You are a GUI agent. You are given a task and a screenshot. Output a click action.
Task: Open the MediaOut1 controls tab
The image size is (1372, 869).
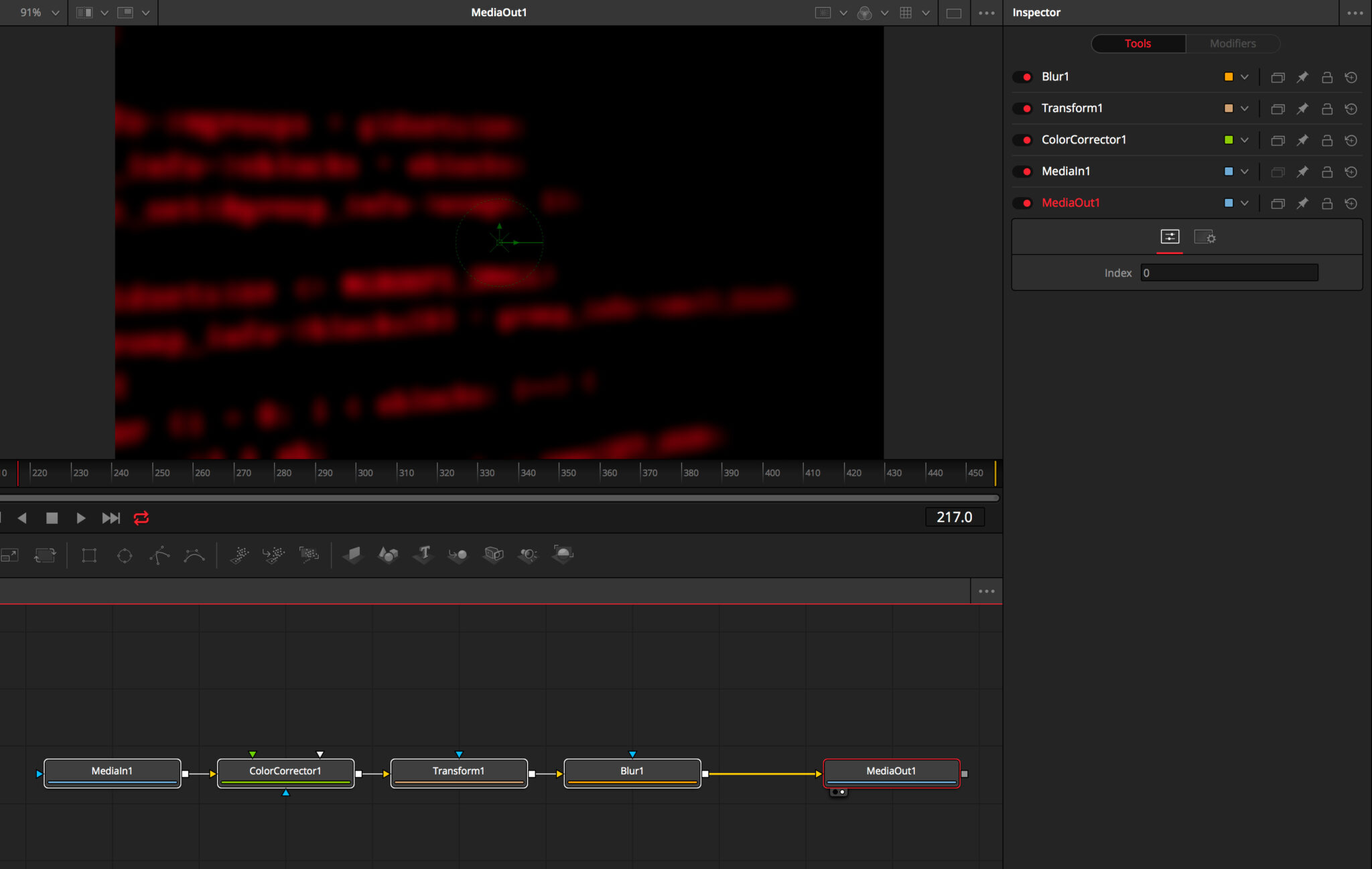(x=1170, y=237)
